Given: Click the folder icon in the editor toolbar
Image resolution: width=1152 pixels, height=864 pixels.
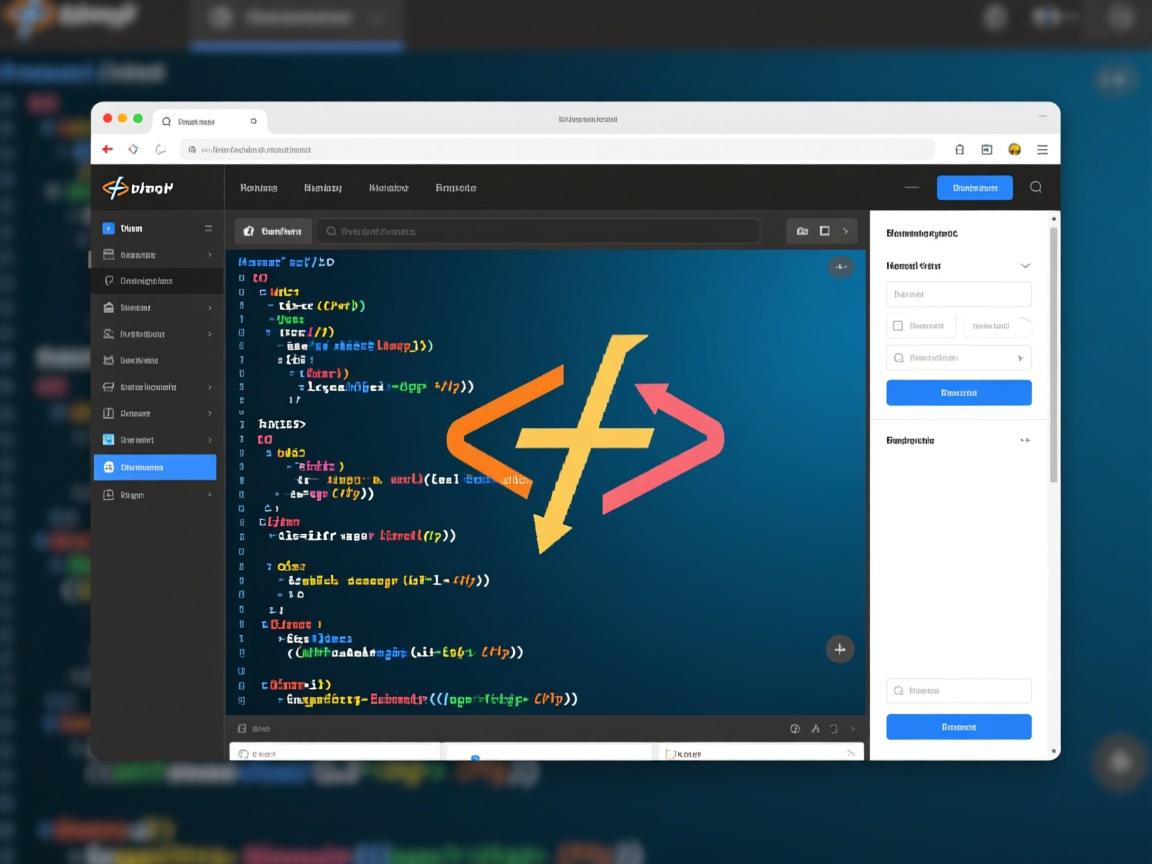Looking at the screenshot, I should pyautogui.click(x=802, y=231).
